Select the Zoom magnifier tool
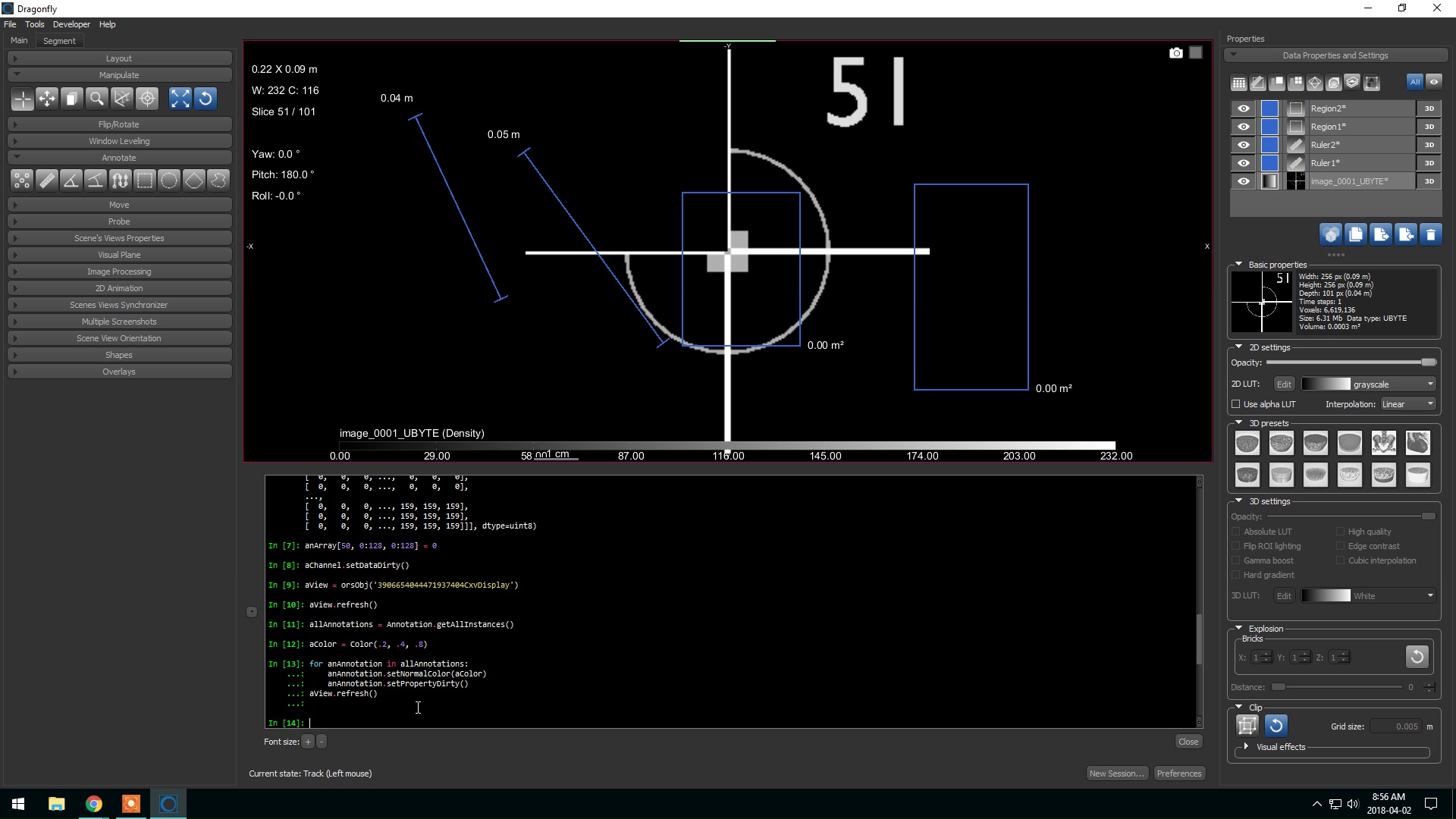Viewport: 1456px width, 819px height. point(96,99)
